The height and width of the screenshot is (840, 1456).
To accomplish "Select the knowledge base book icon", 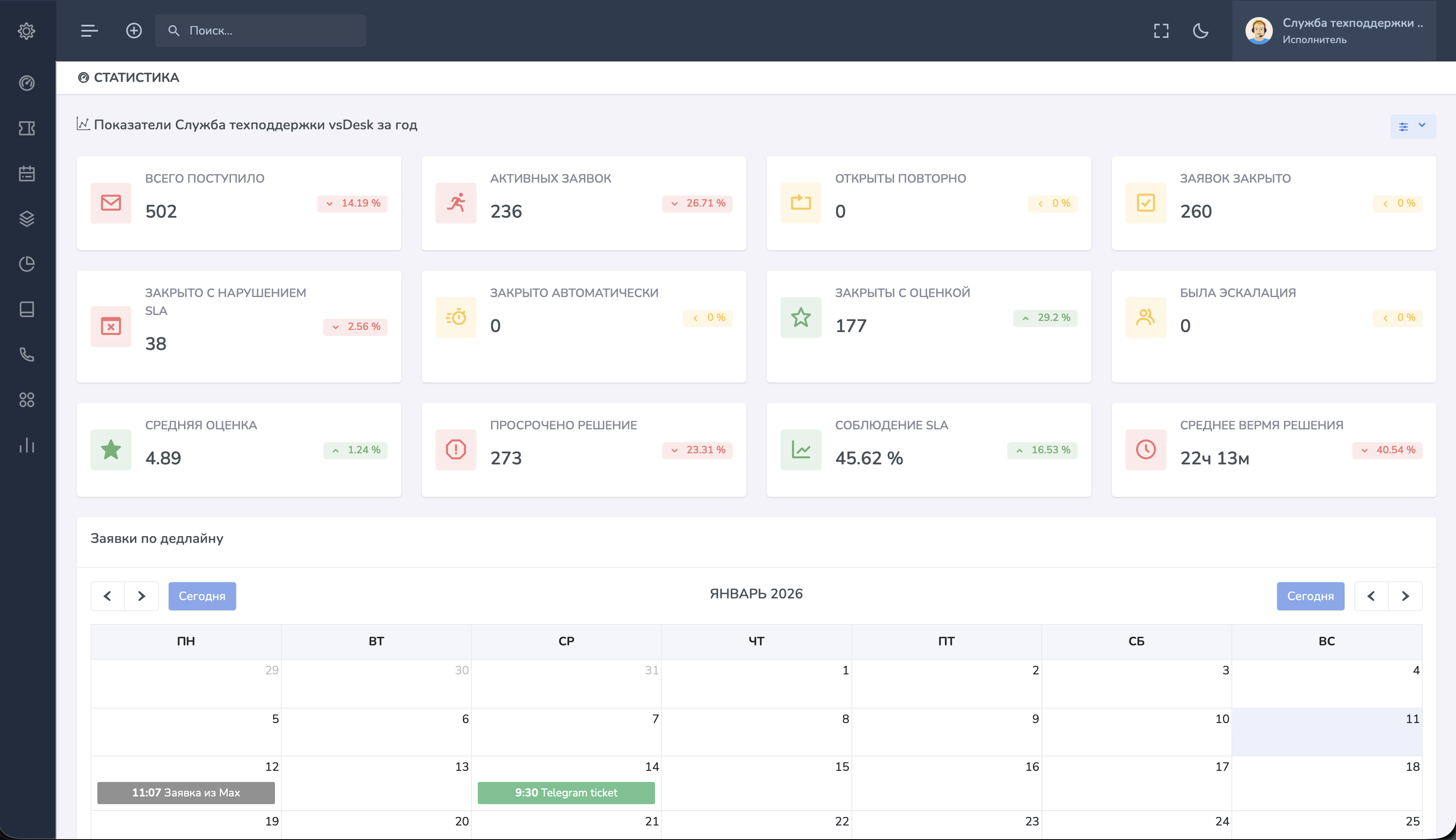I will point(27,309).
